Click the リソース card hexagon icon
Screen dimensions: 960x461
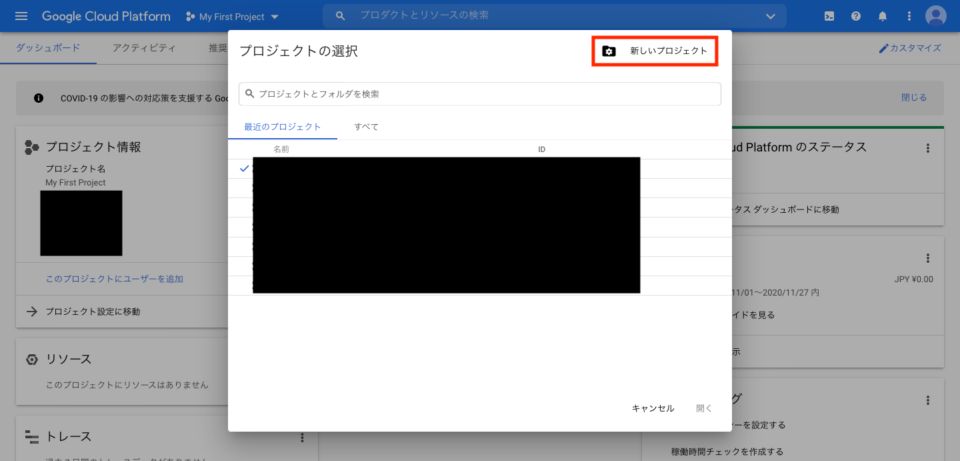tap(32, 359)
